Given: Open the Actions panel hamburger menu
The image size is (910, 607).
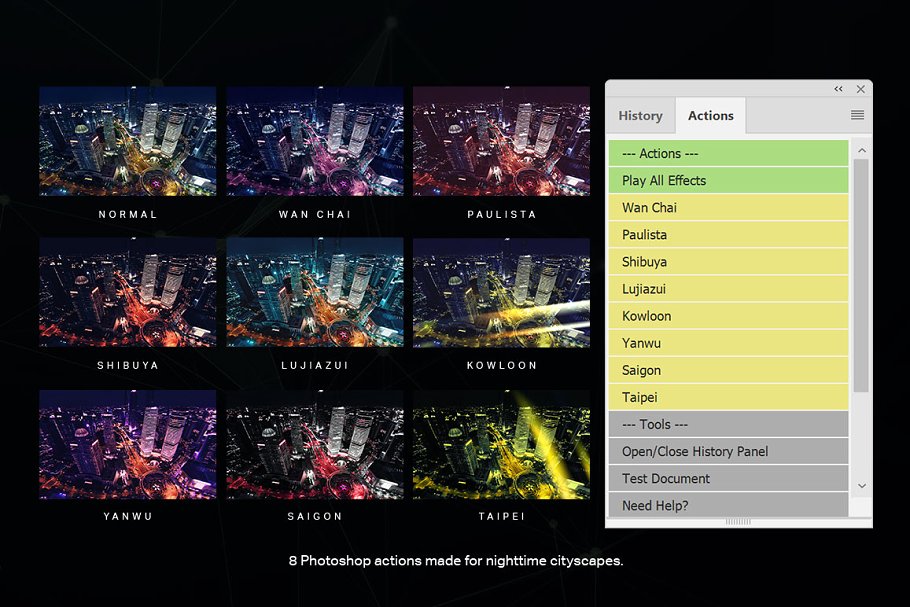Looking at the screenshot, I should tap(857, 115).
